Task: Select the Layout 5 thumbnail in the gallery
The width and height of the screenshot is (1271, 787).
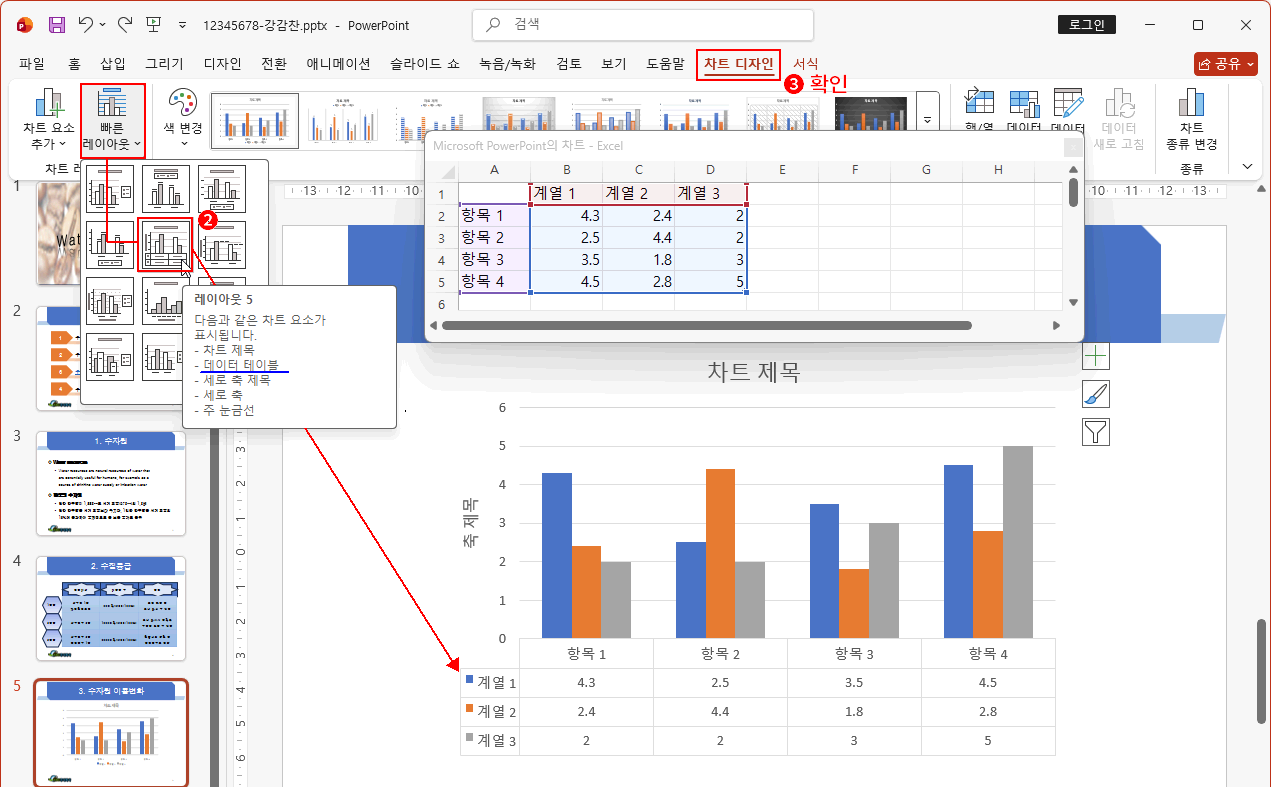Action: click(x=166, y=242)
